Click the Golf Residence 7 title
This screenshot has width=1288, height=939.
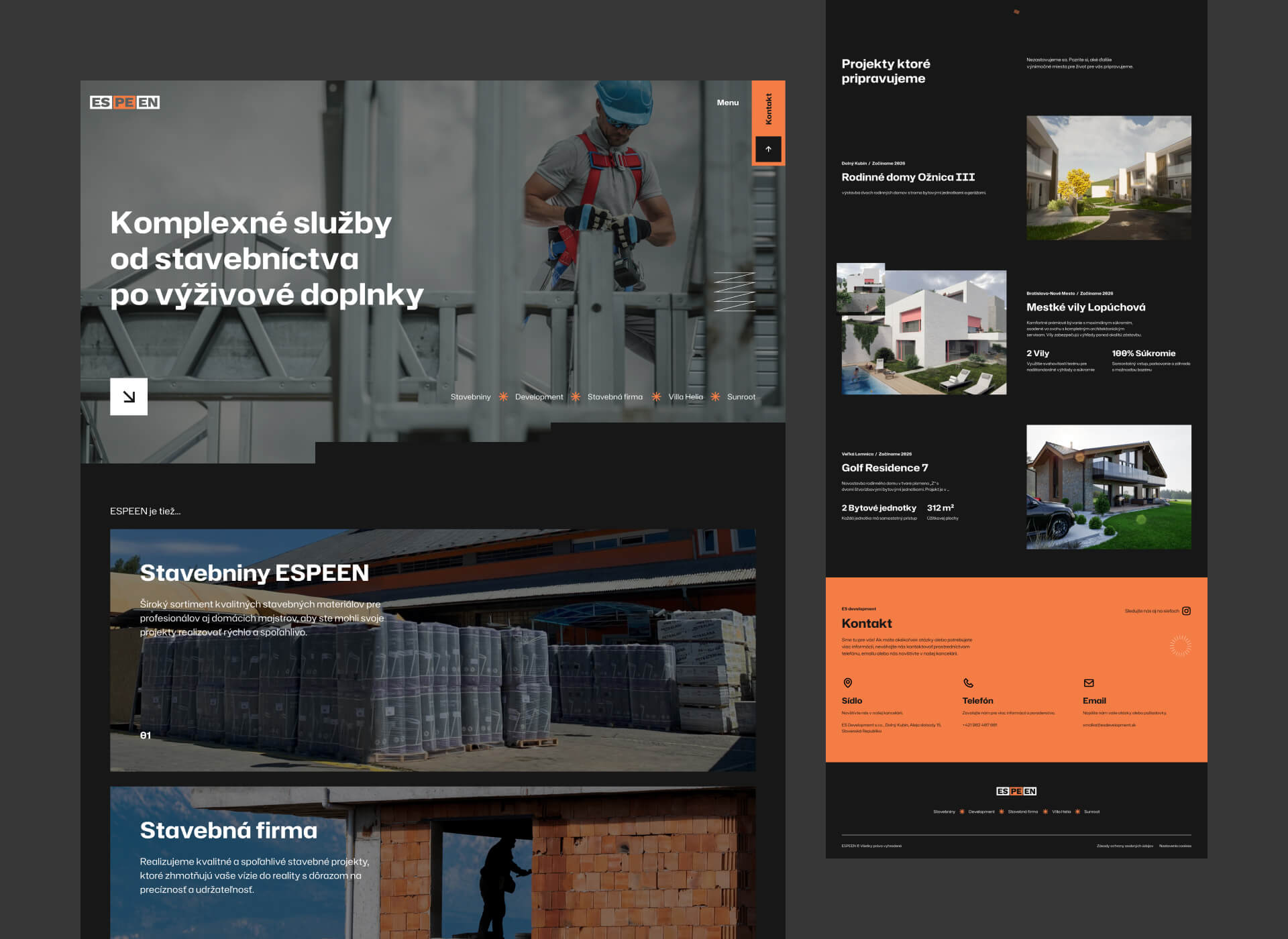[885, 467]
